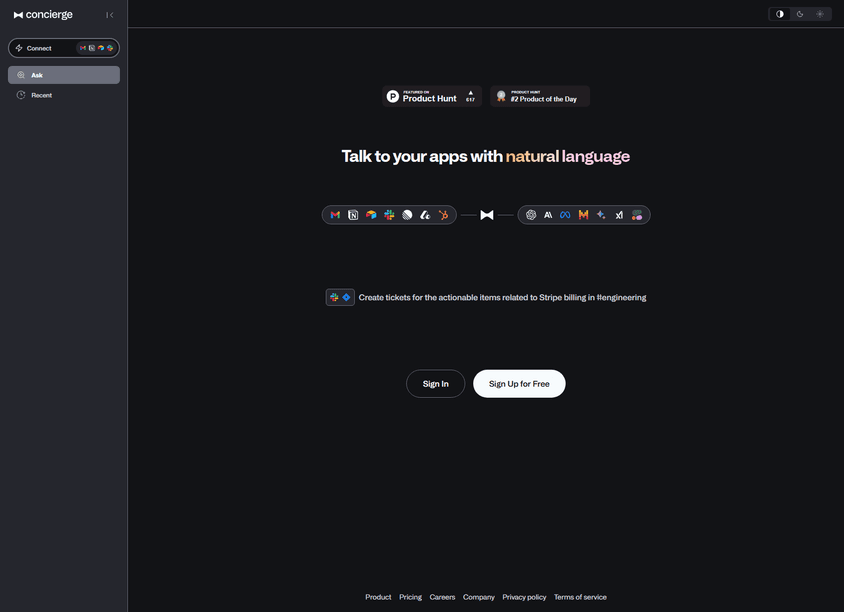Click the 'Talk to your apps with natural language' headline
This screenshot has height=612, width=844.
coord(486,156)
